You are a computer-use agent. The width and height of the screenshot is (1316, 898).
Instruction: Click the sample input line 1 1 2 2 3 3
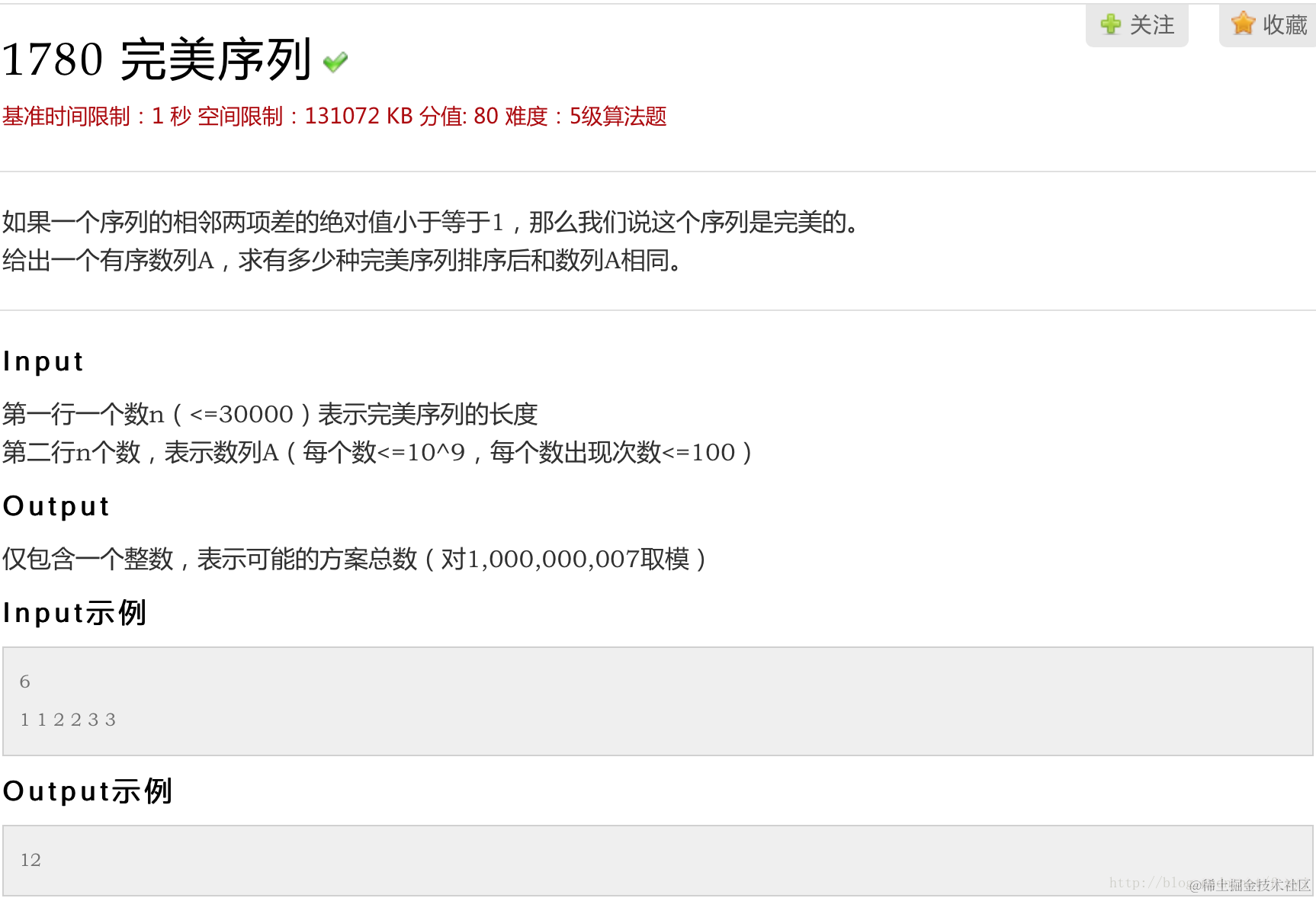click(x=68, y=720)
